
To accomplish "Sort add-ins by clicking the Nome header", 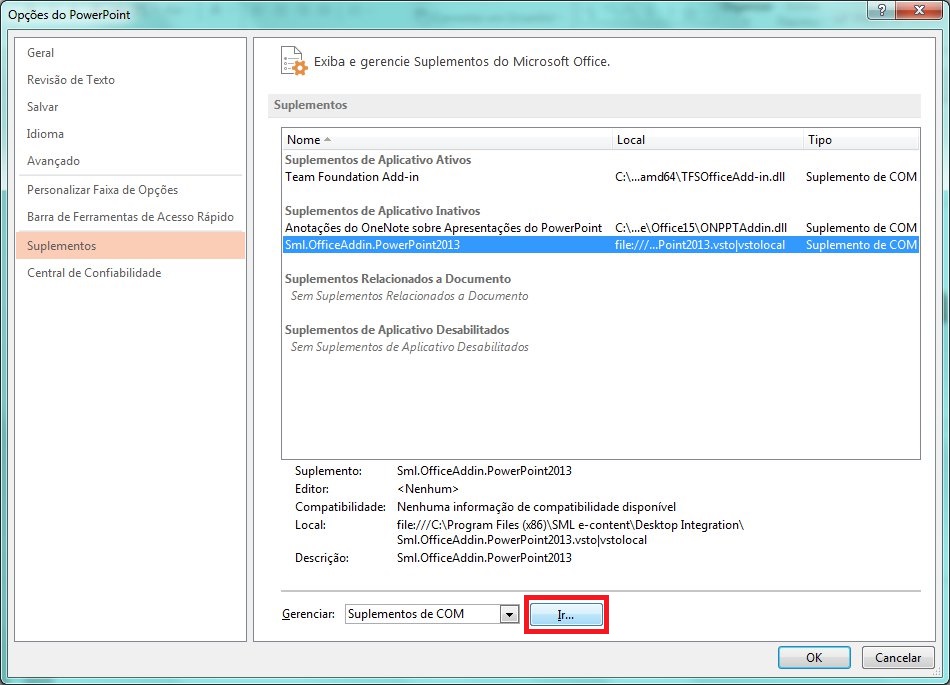I will (305, 139).
